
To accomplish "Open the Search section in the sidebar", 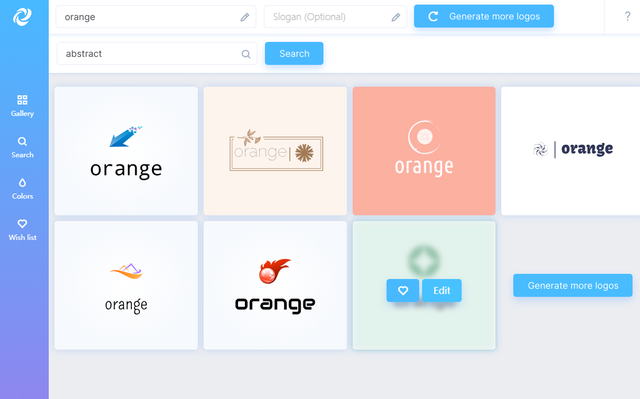I will (x=22, y=147).
